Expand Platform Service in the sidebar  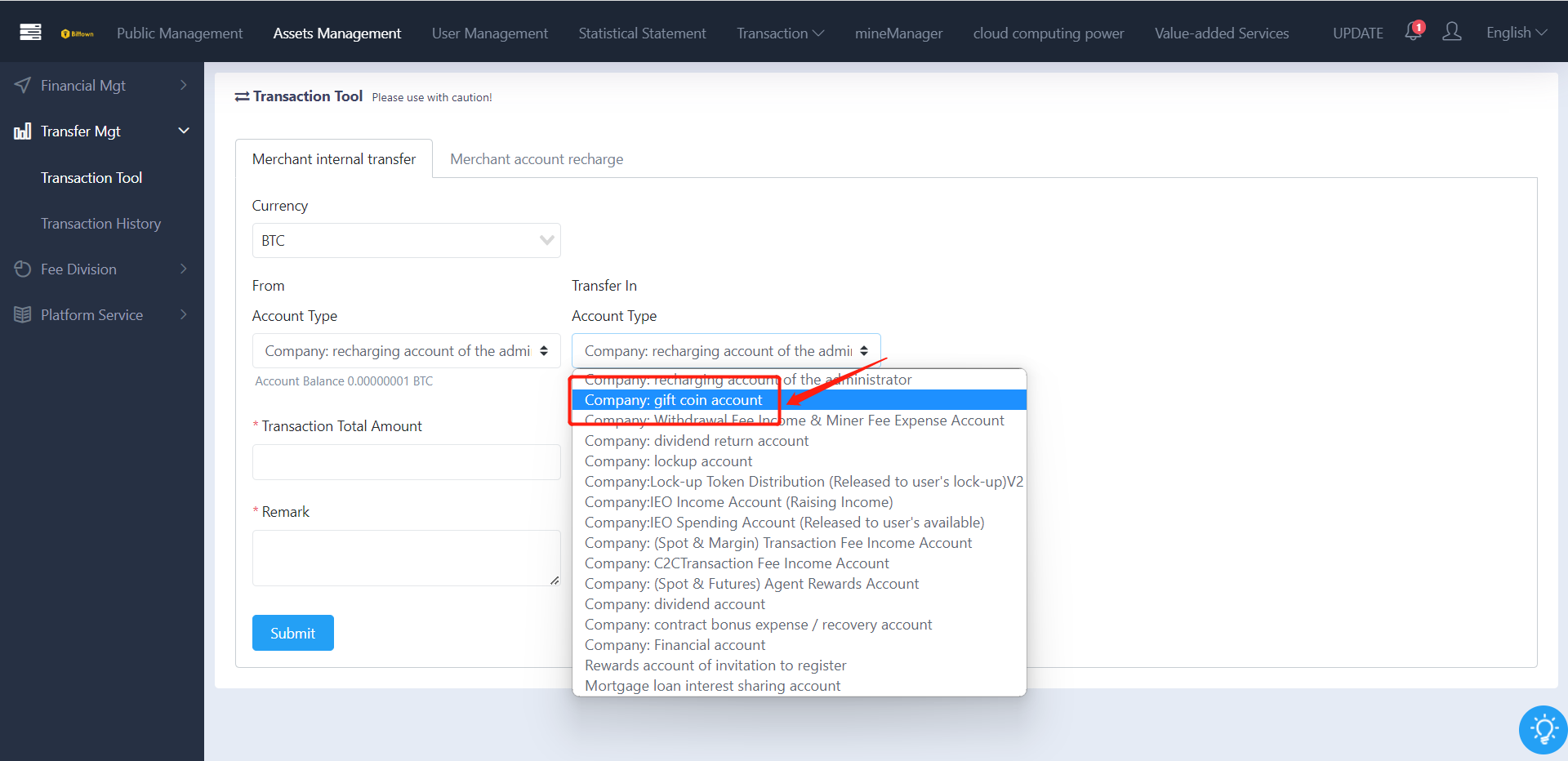tap(102, 314)
